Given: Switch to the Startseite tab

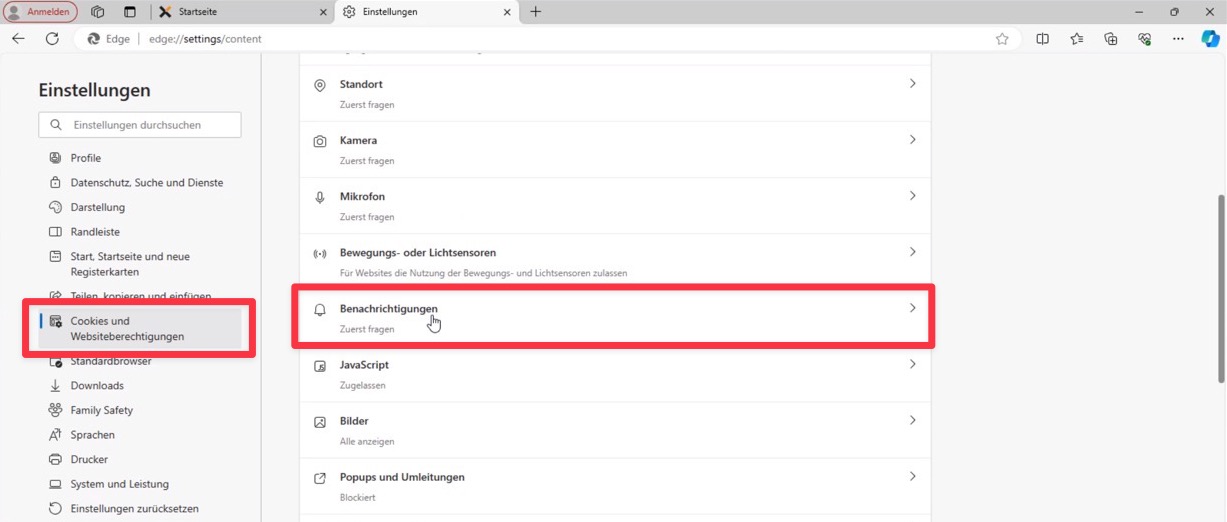Looking at the screenshot, I should pos(240,12).
